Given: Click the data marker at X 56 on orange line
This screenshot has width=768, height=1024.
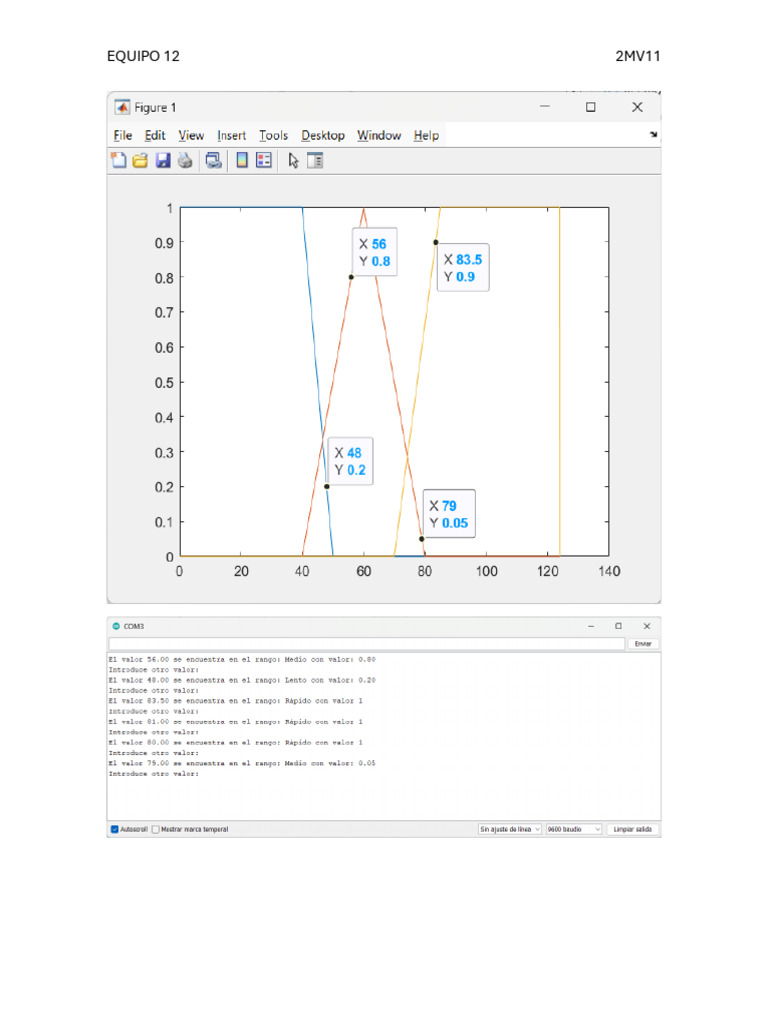Looking at the screenshot, I should [x=351, y=277].
